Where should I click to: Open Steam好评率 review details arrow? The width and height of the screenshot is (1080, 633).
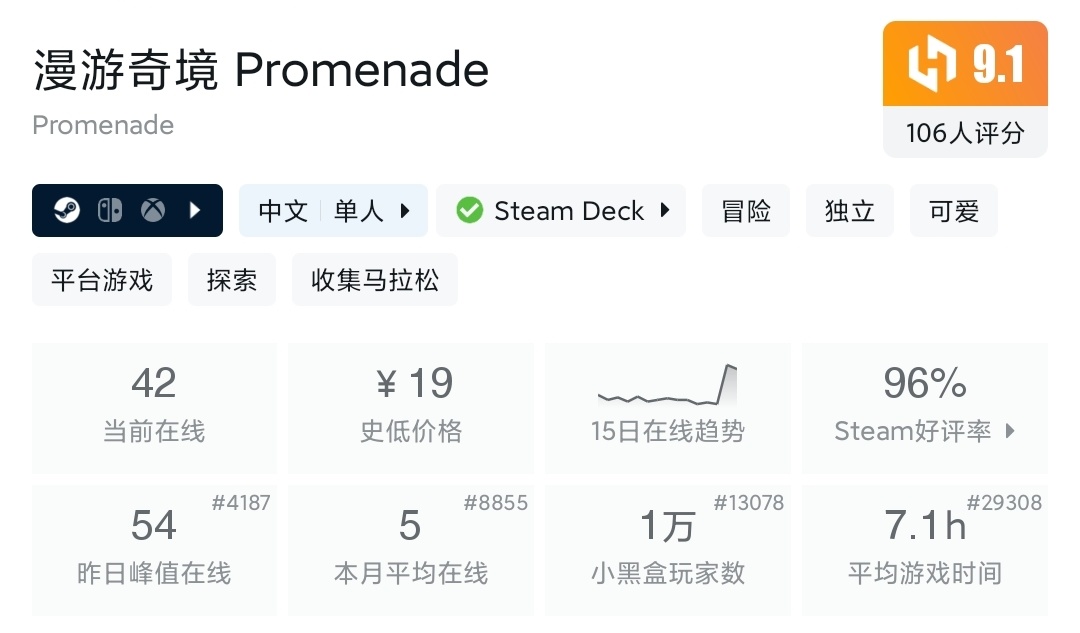pos(1010,431)
